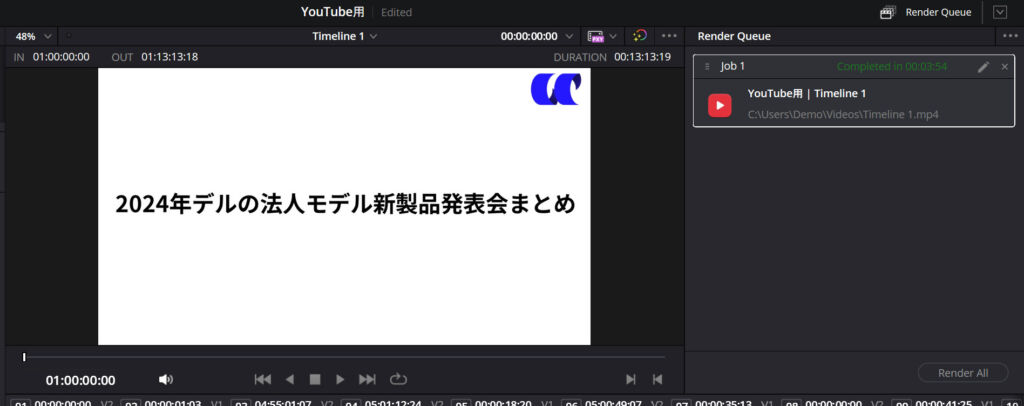Image resolution: width=1024 pixels, height=406 pixels.
Task: Click the red YouTube preset icon
Action: click(x=719, y=104)
